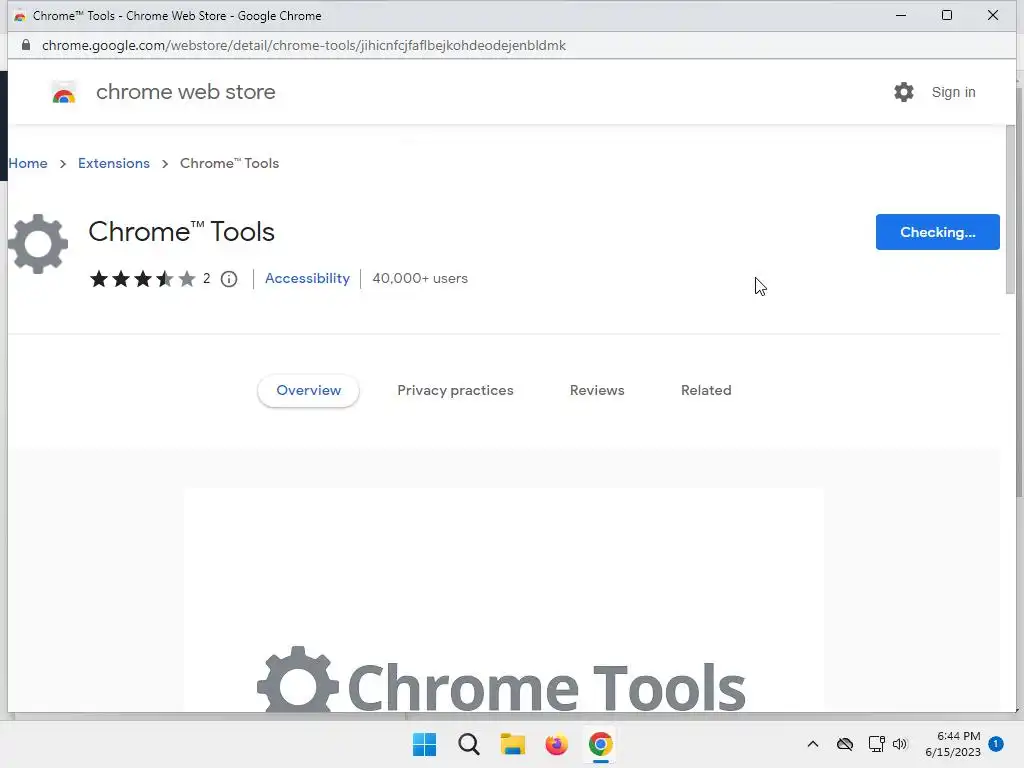Screen dimensions: 1024x768
Task: Click Sign in link
Action: [x=953, y=92]
